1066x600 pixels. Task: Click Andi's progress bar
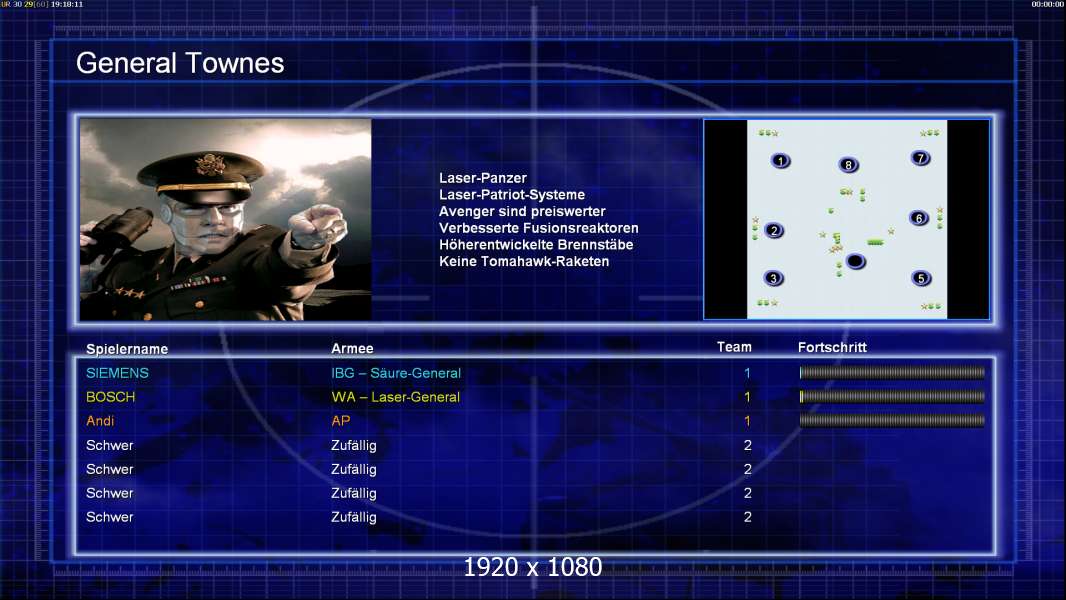point(892,421)
